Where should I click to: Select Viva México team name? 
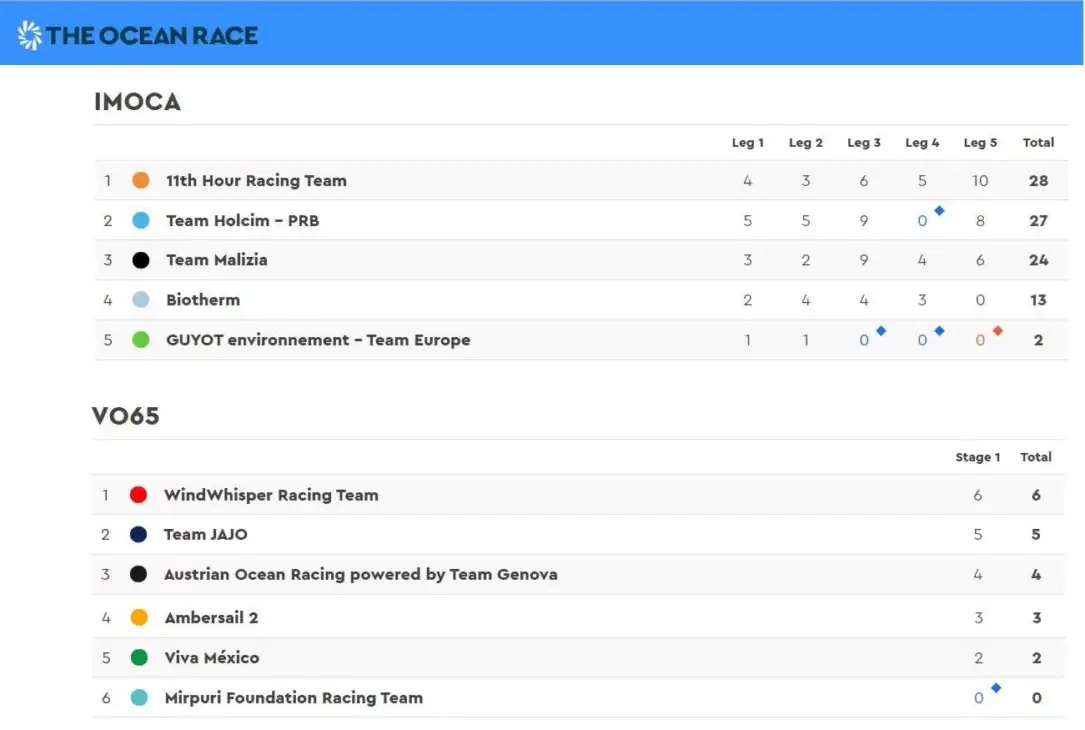click(x=212, y=657)
